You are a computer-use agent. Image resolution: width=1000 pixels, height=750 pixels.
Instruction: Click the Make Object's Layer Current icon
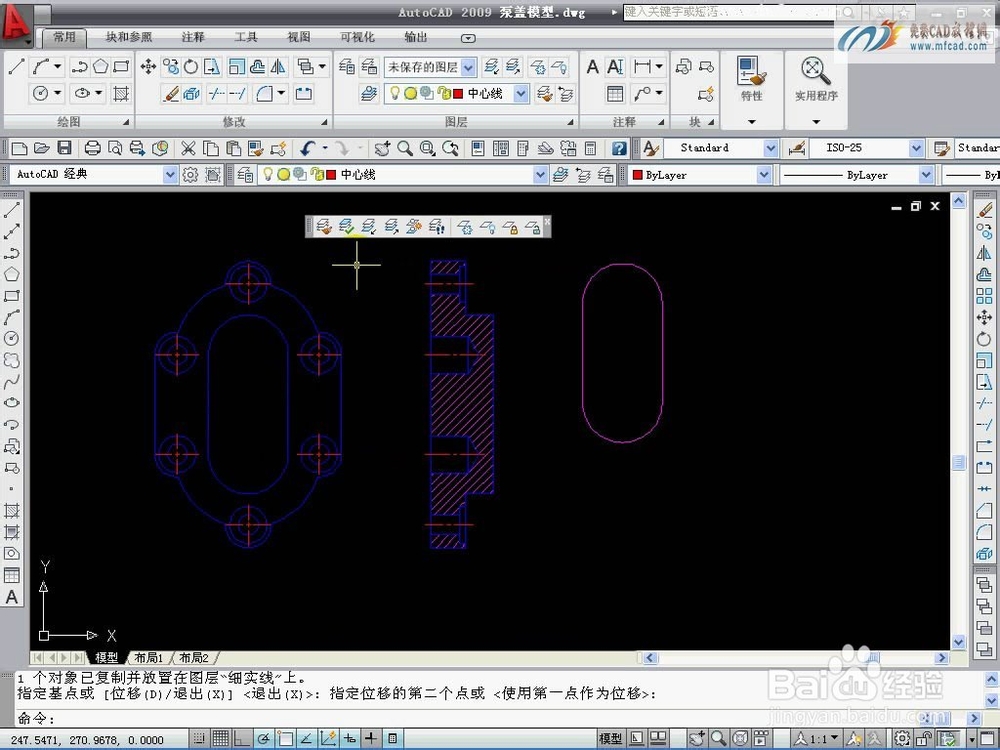pos(561,175)
